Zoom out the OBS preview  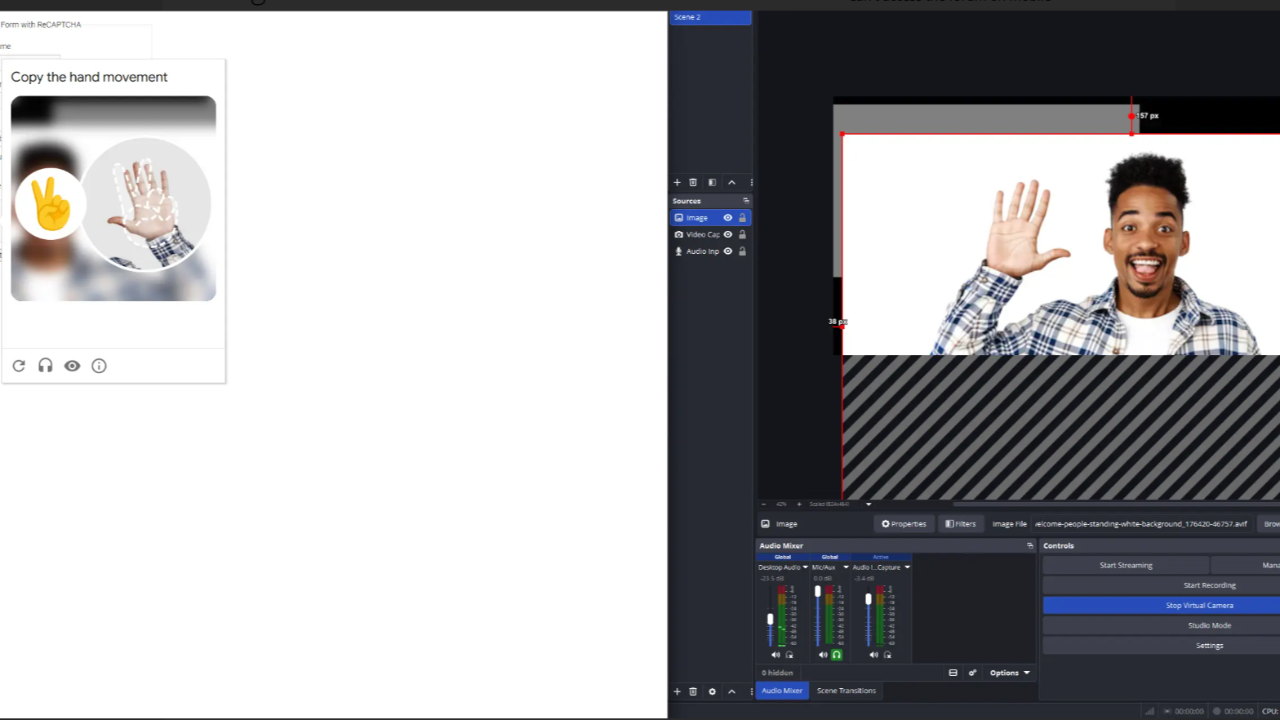point(765,504)
